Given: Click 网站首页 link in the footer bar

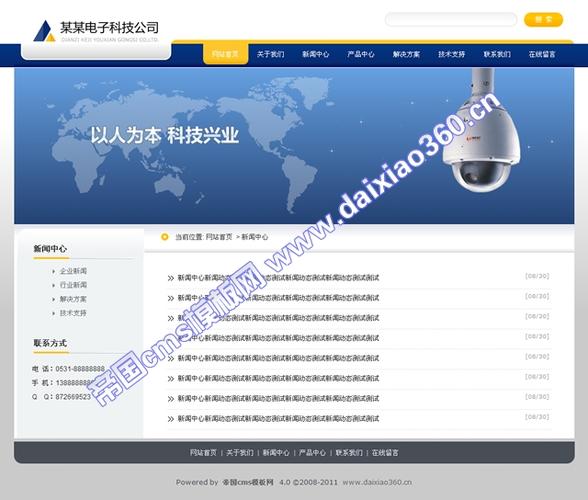Looking at the screenshot, I should (x=203, y=453).
